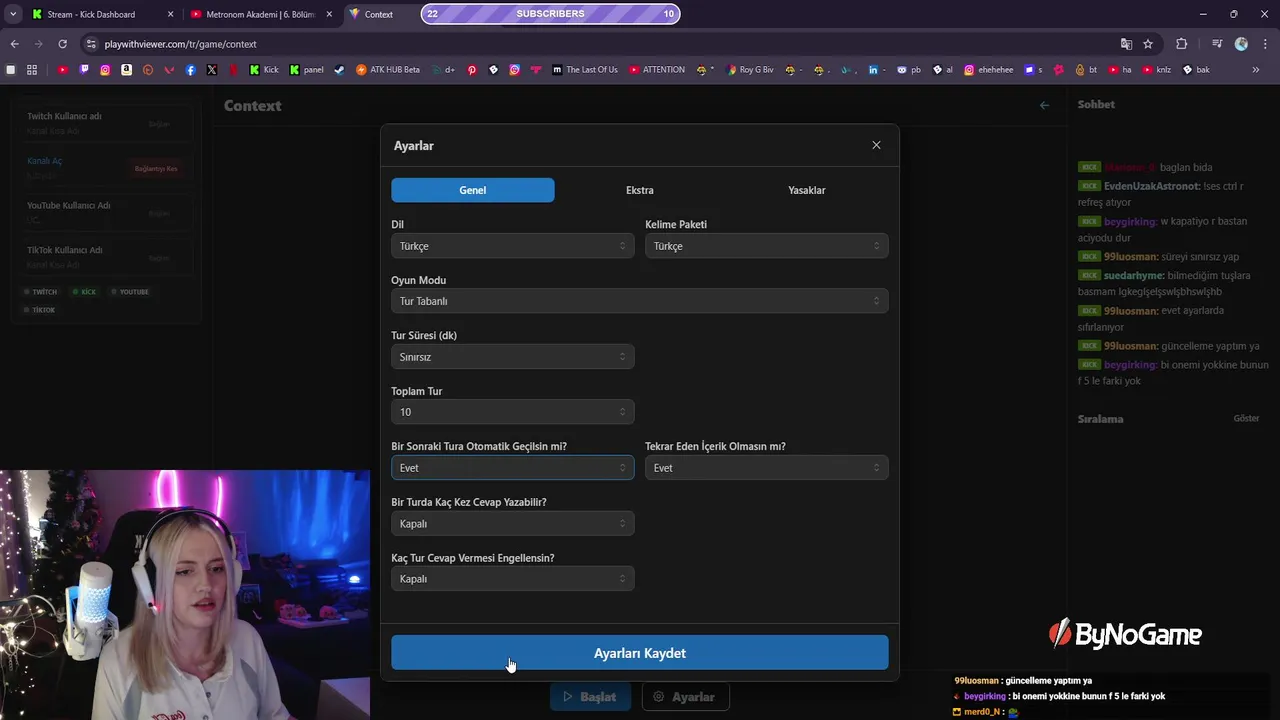This screenshot has width=1280, height=720.
Task: Close the Ayarlar settings dialog
Action: tap(876, 145)
